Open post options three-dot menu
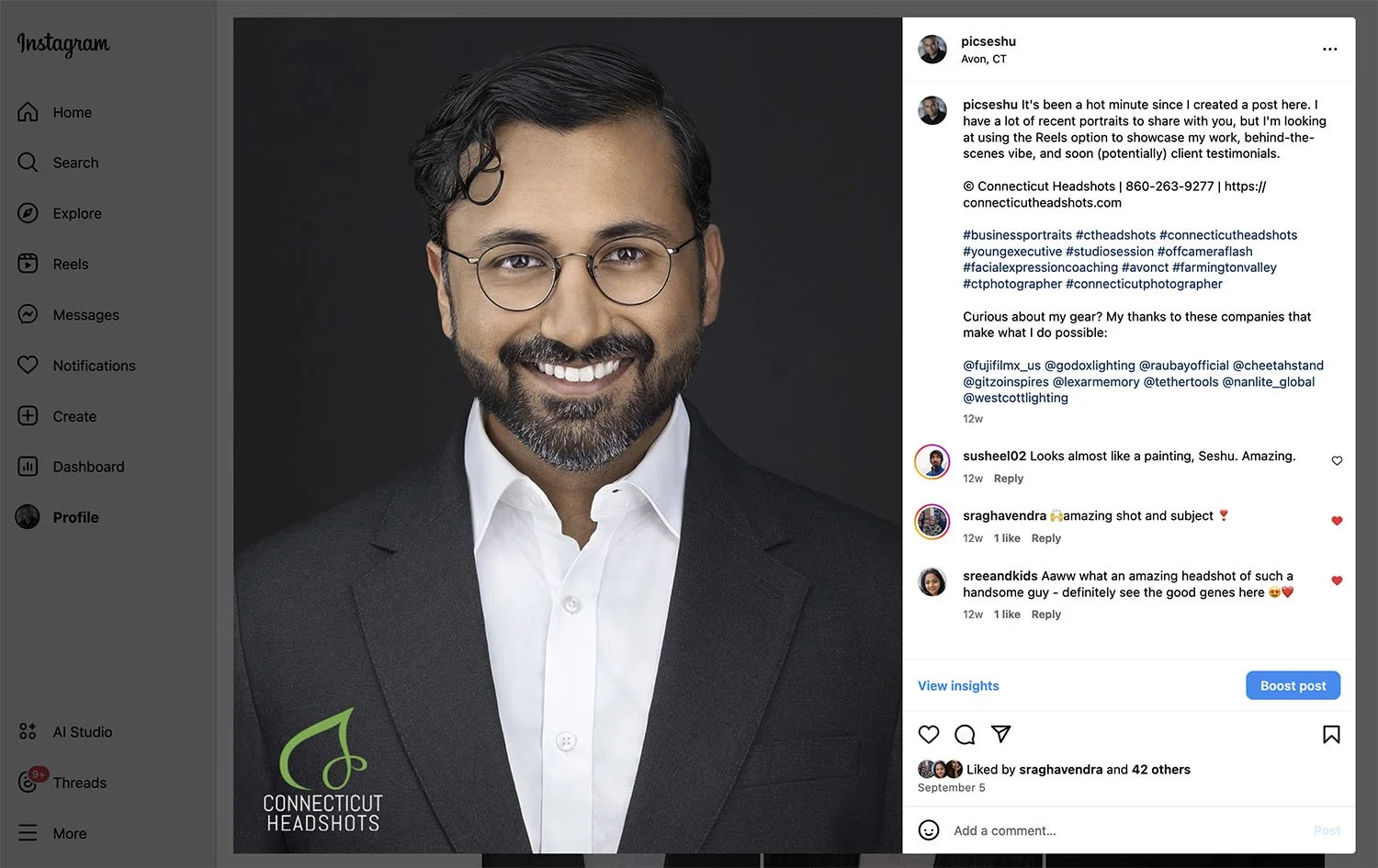 pyautogui.click(x=1329, y=49)
